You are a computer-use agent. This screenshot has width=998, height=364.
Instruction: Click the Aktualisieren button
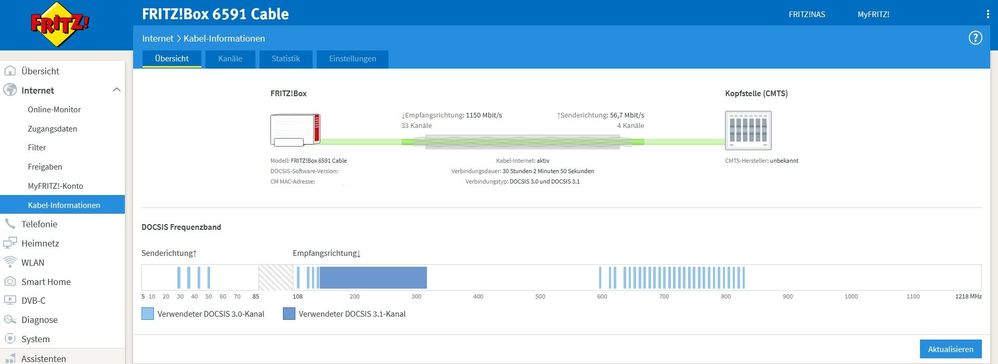tap(950, 349)
